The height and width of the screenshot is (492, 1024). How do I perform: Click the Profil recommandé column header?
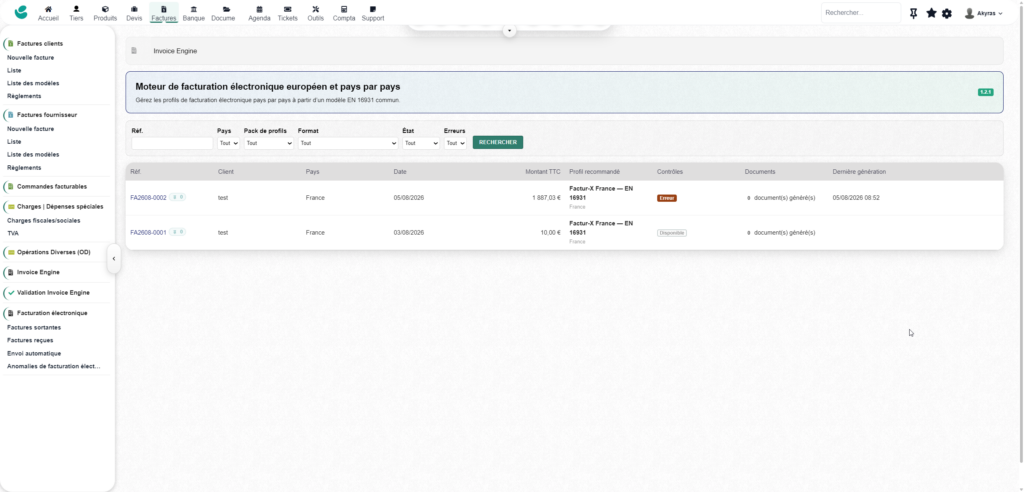click(x=594, y=172)
